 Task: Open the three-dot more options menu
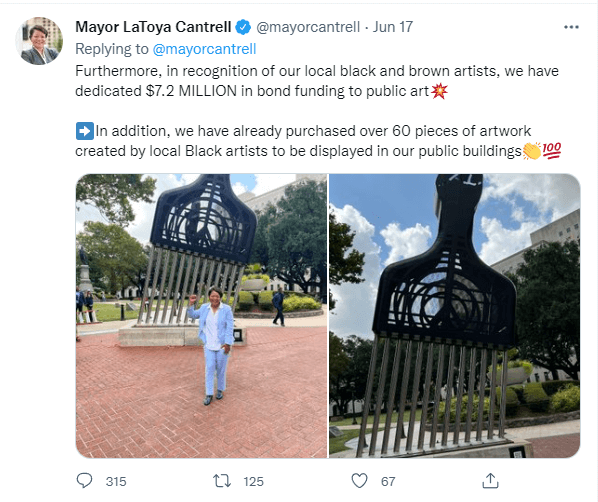pyautogui.click(x=571, y=27)
